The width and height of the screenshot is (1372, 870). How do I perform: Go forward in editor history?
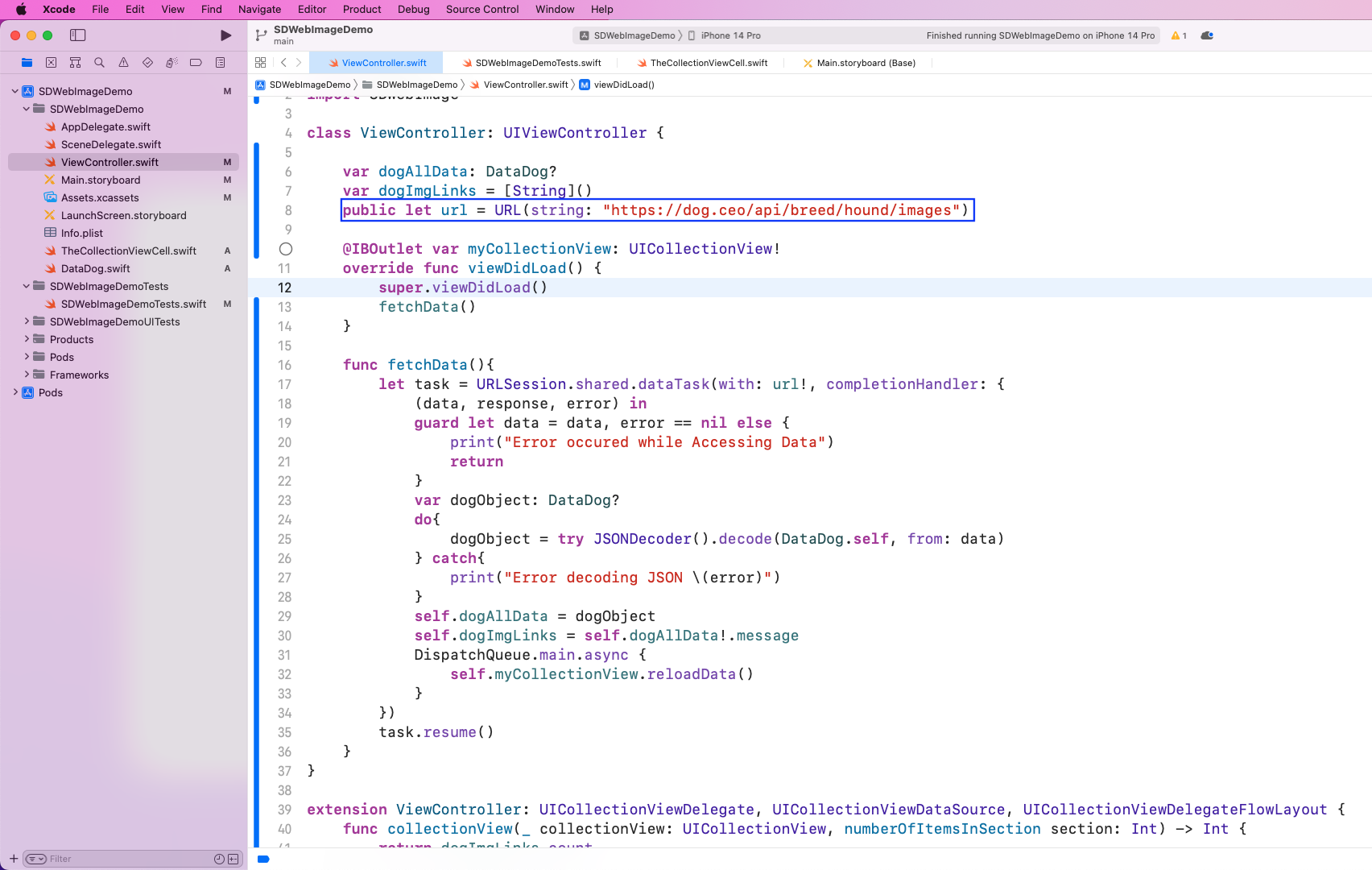(299, 62)
